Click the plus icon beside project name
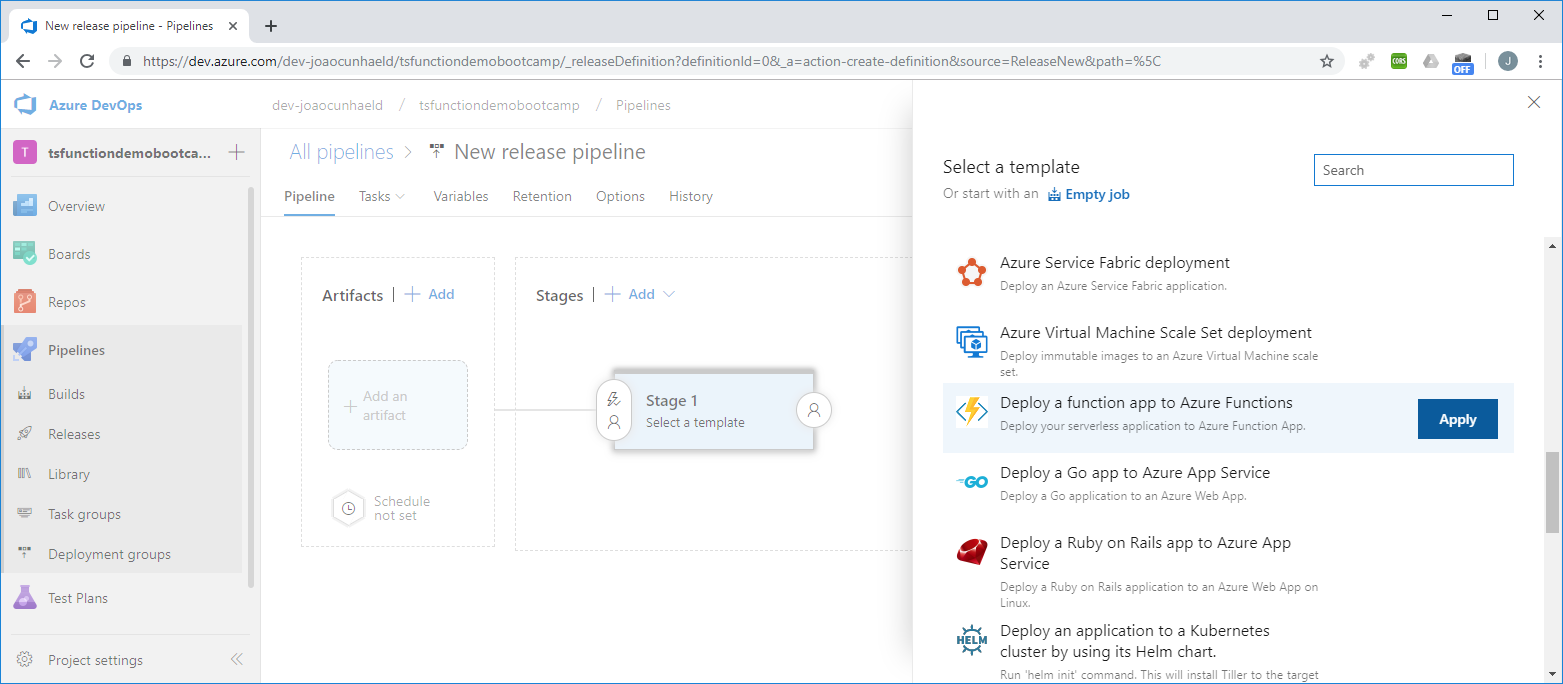 click(236, 153)
